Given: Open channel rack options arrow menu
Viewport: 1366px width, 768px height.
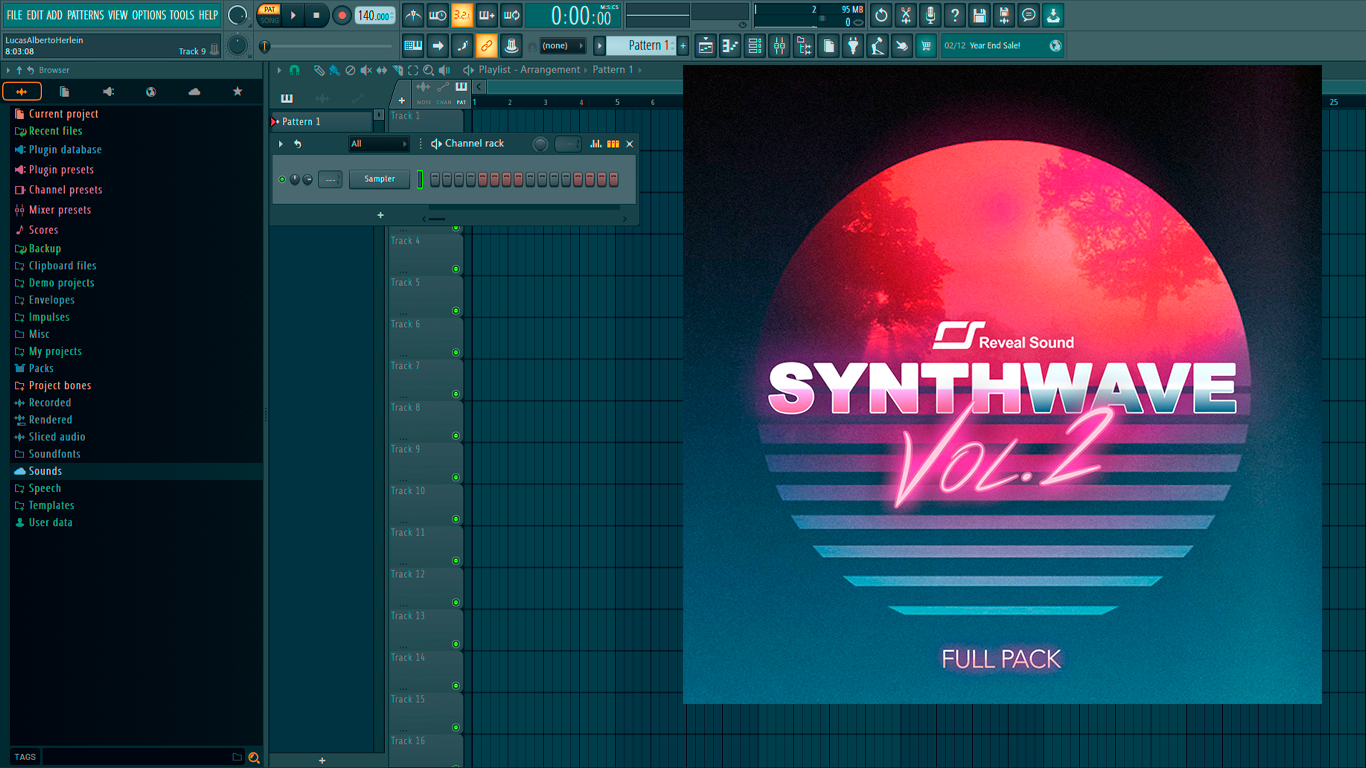Looking at the screenshot, I should pos(281,144).
